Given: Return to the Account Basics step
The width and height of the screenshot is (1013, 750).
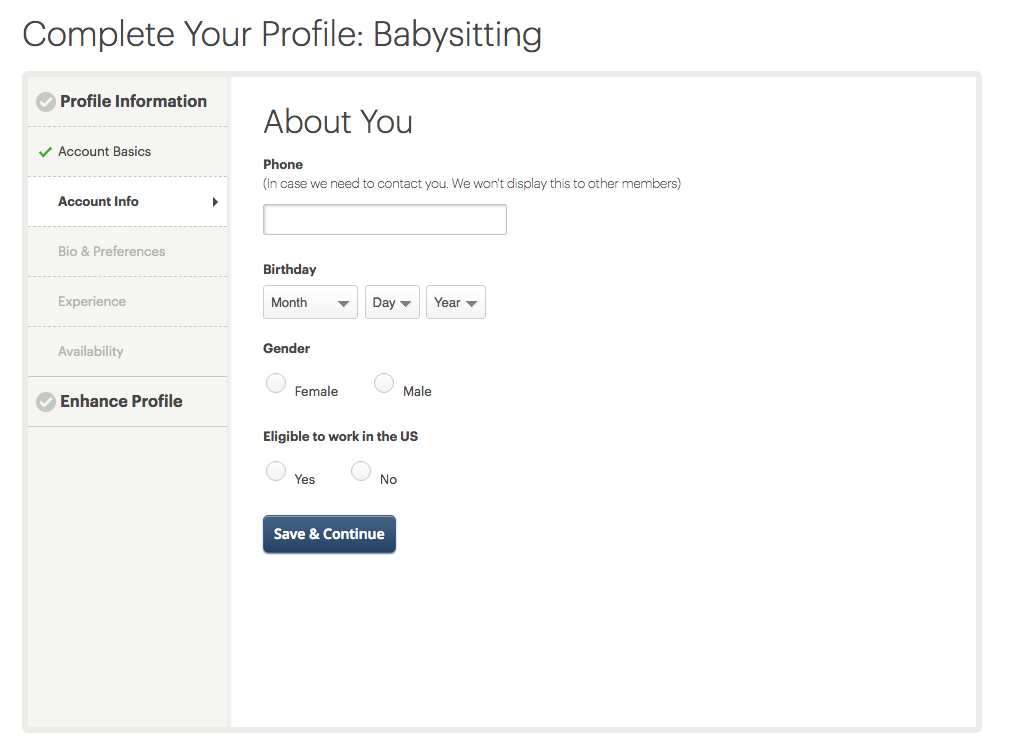Looking at the screenshot, I should (x=104, y=152).
